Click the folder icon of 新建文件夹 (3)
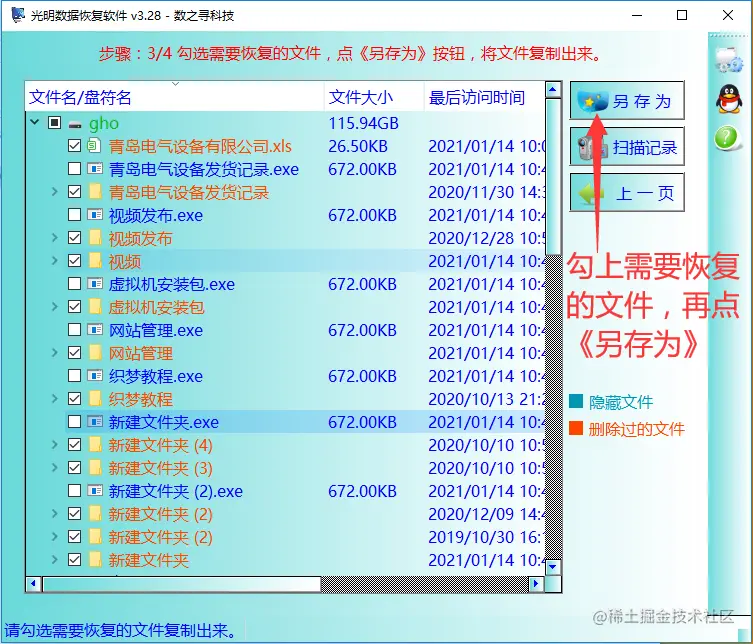Screen dimensions: 753x644 coord(95,468)
